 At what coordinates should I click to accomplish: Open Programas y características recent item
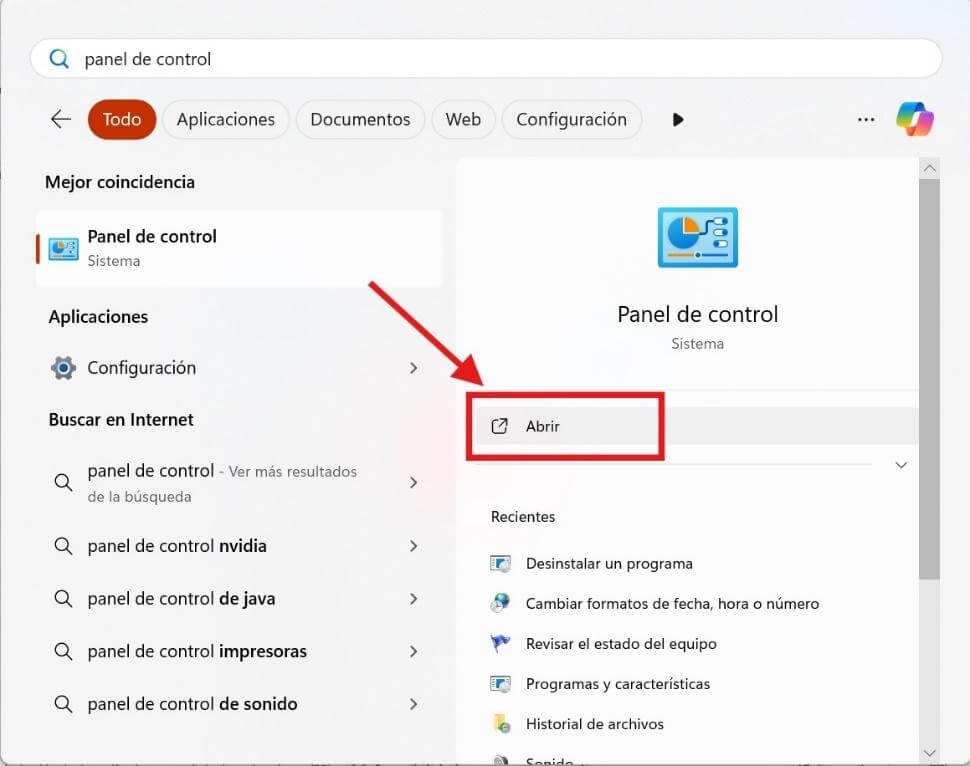618,684
